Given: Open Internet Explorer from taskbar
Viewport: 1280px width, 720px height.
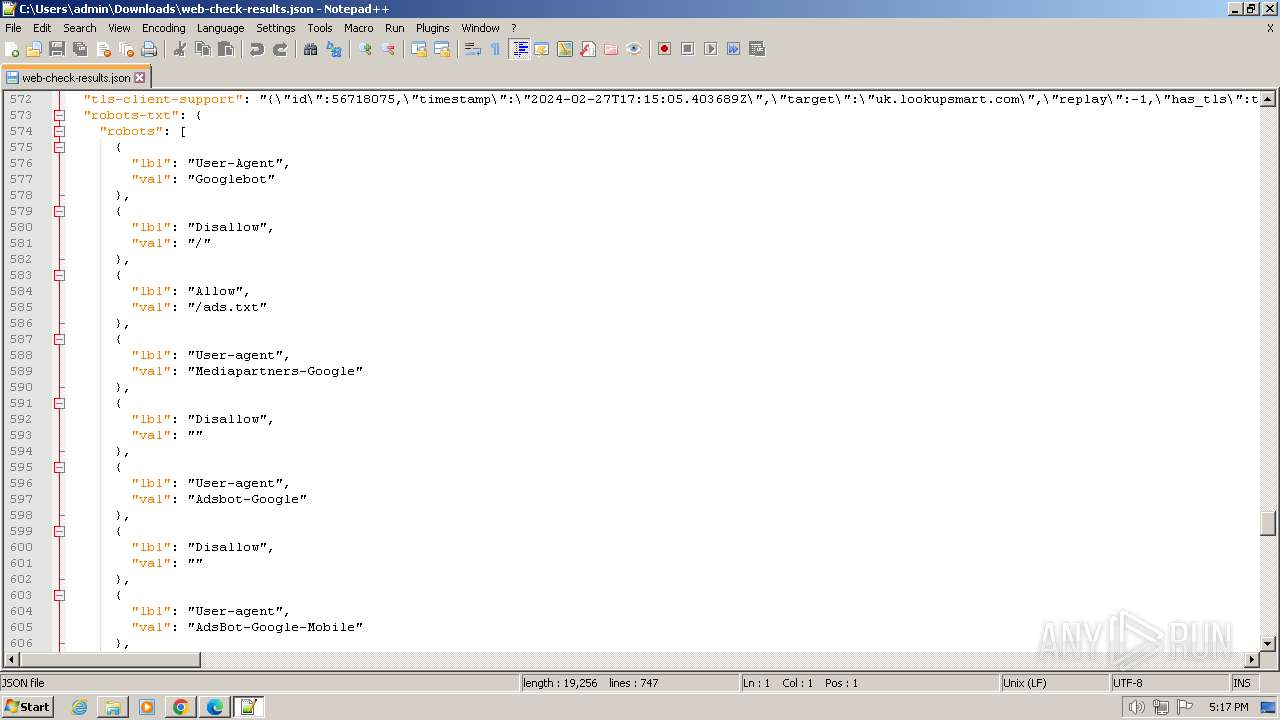Looking at the screenshot, I should tap(79, 707).
